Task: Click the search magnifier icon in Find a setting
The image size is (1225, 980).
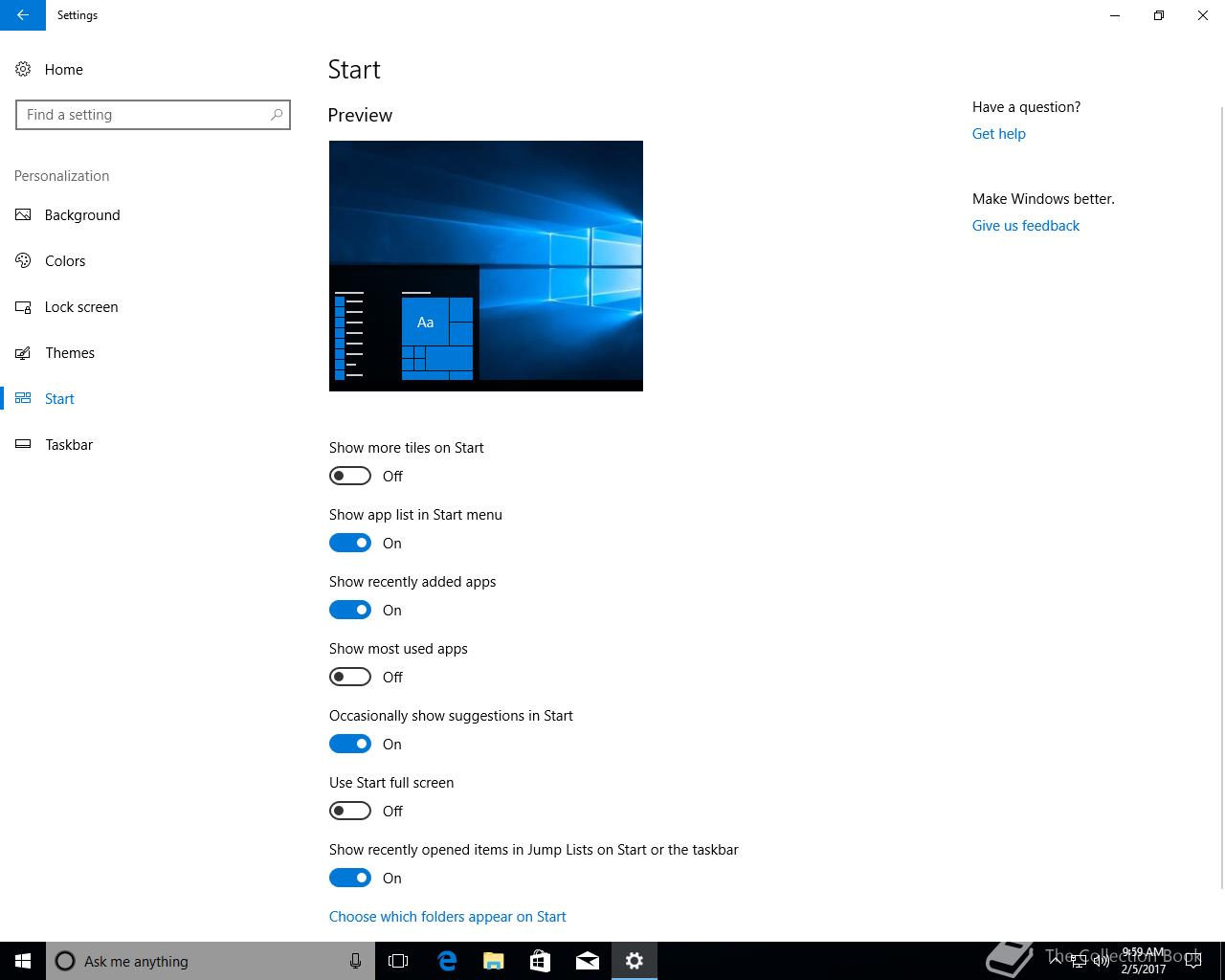Action: (x=277, y=115)
